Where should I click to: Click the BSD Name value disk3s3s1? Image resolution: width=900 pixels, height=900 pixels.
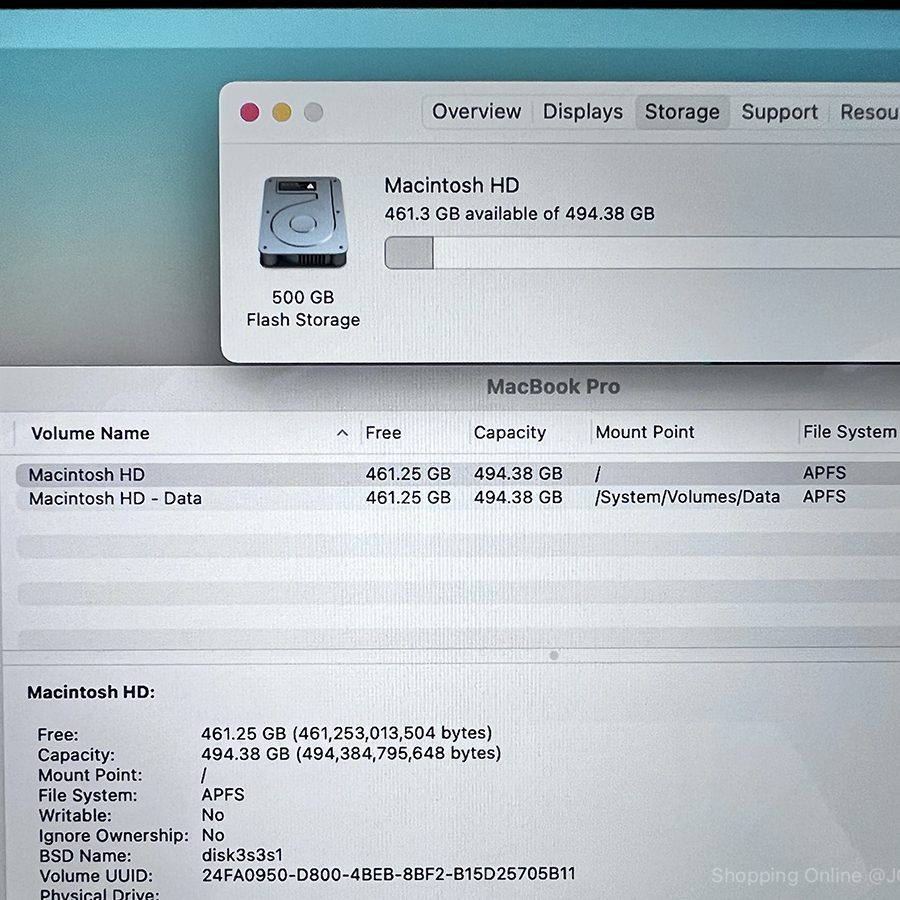coord(242,855)
